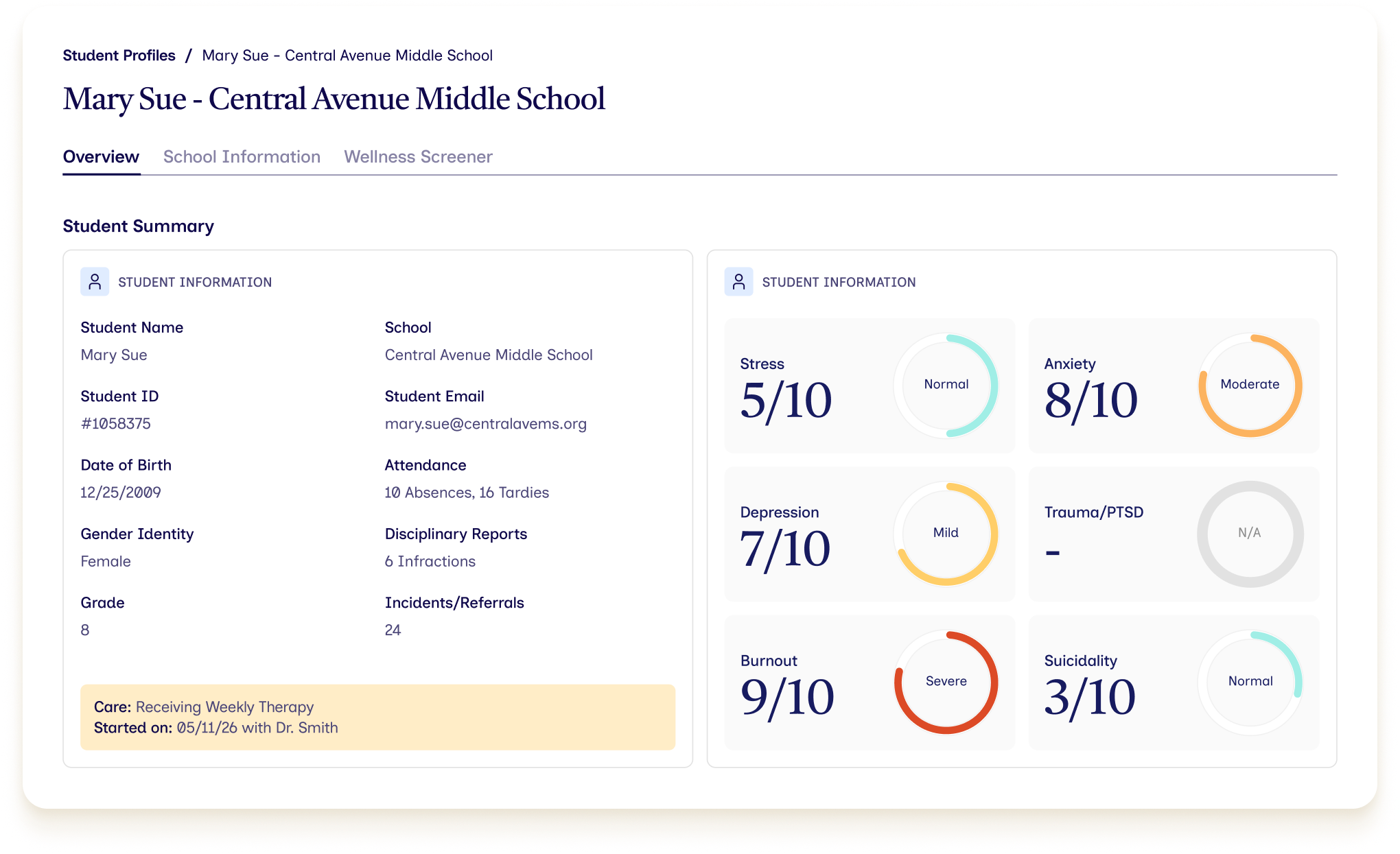The width and height of the screenshot is (1400, 854).
Task: Click the person icon in left Student Information card
Action: tap(95, 282)
